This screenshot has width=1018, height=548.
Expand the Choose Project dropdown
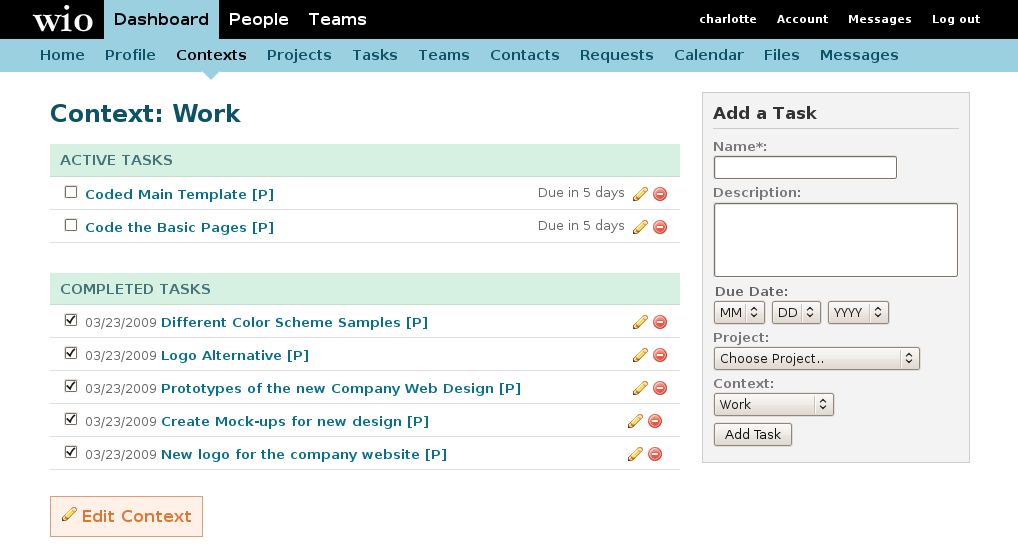pyautogui.click(x=816, y=358)
